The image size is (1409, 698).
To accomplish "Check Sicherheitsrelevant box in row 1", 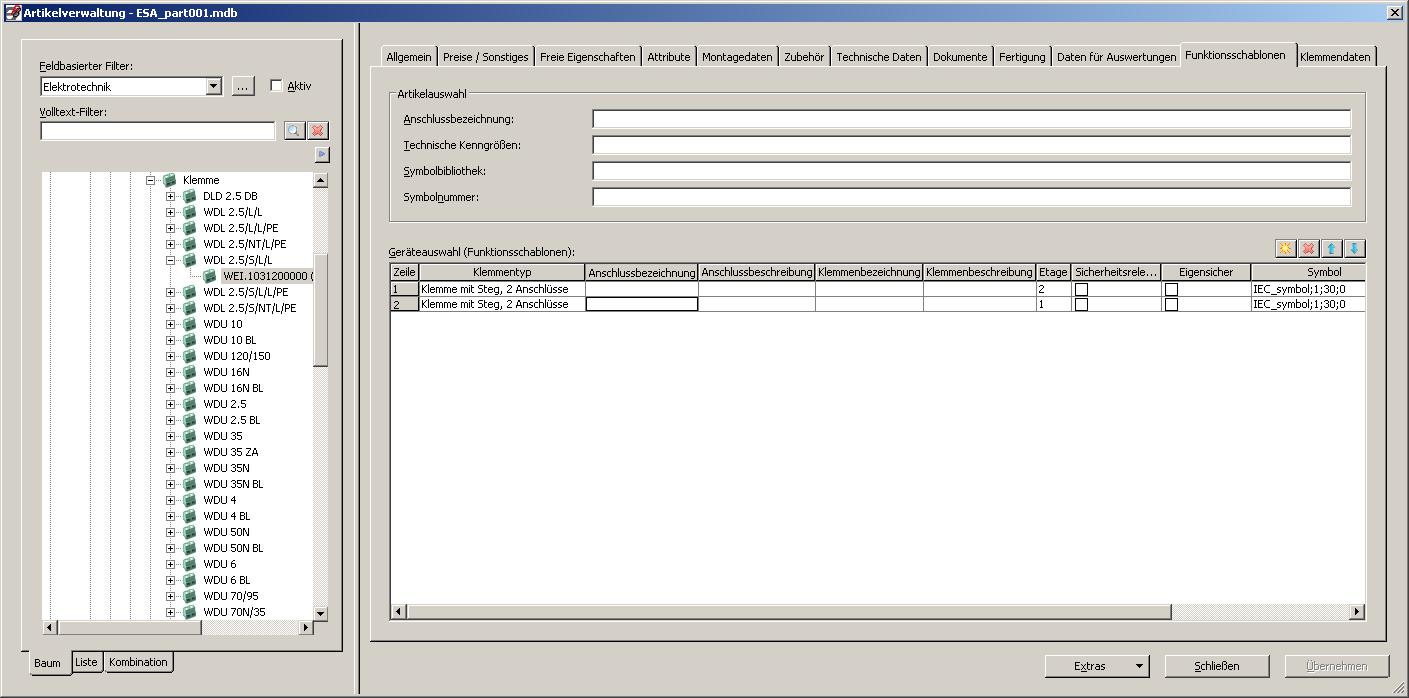I will pyautogui.click(x=1081, y=289).
